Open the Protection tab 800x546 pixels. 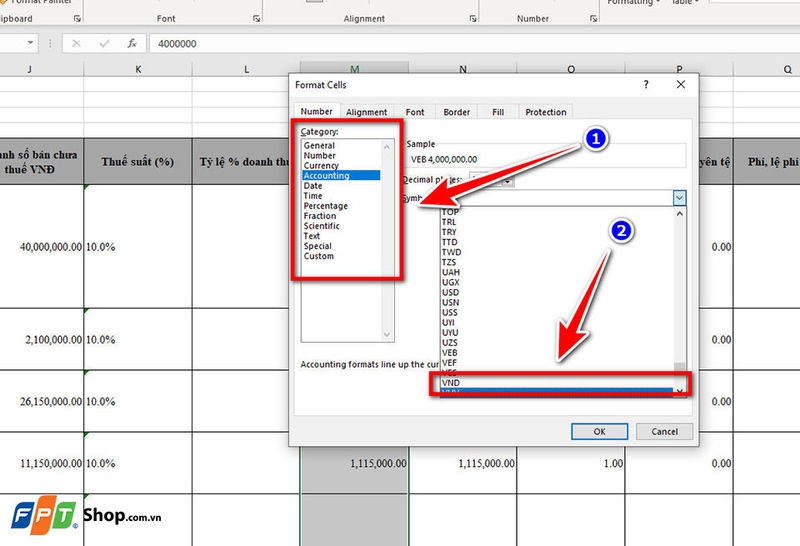click(x=545, y=112)
